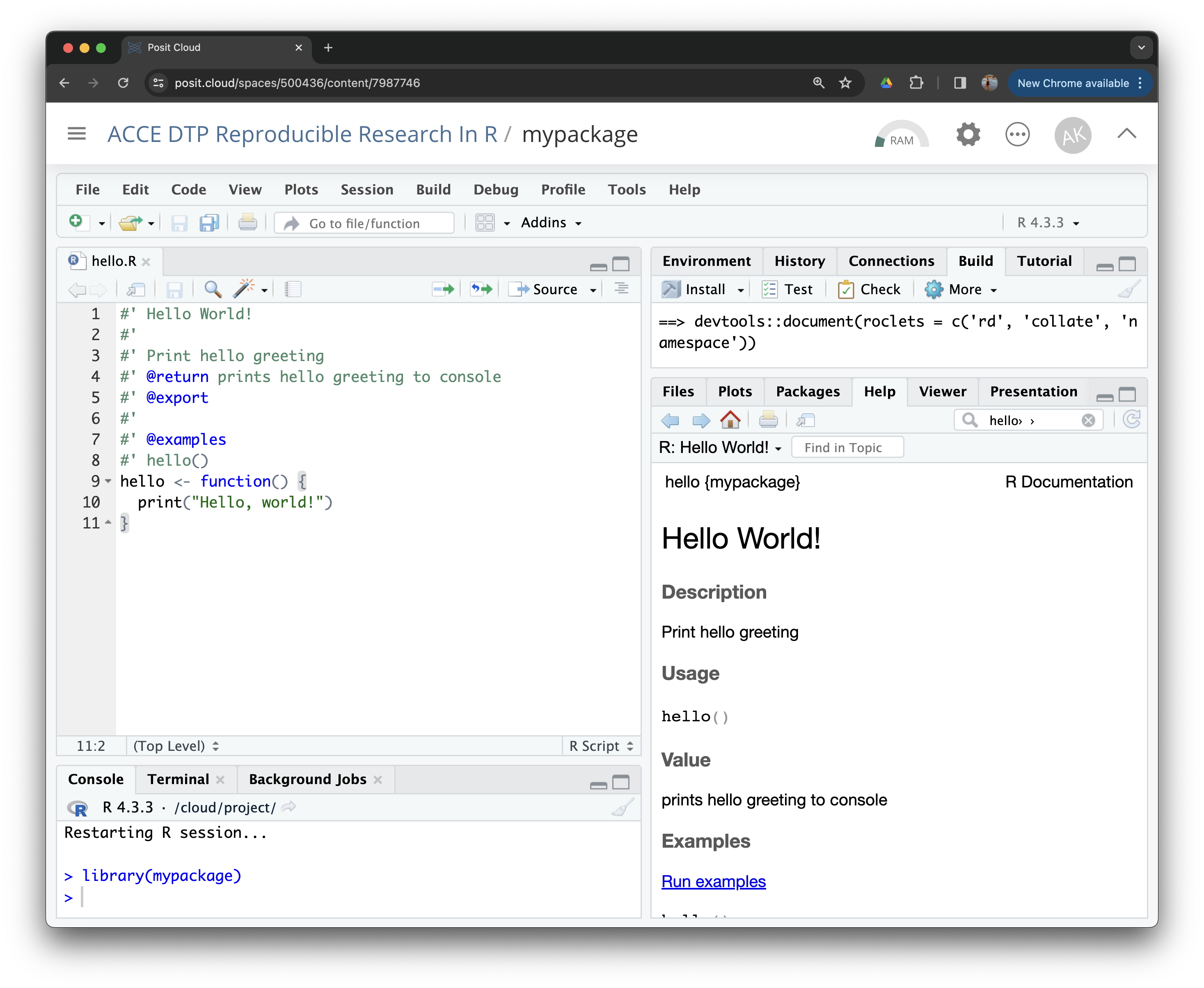This screenshot has height=988, width=1204.
Task: Bookmark this page with Chrome star icon
Action: pyautogui.click(x=845, y=83)
